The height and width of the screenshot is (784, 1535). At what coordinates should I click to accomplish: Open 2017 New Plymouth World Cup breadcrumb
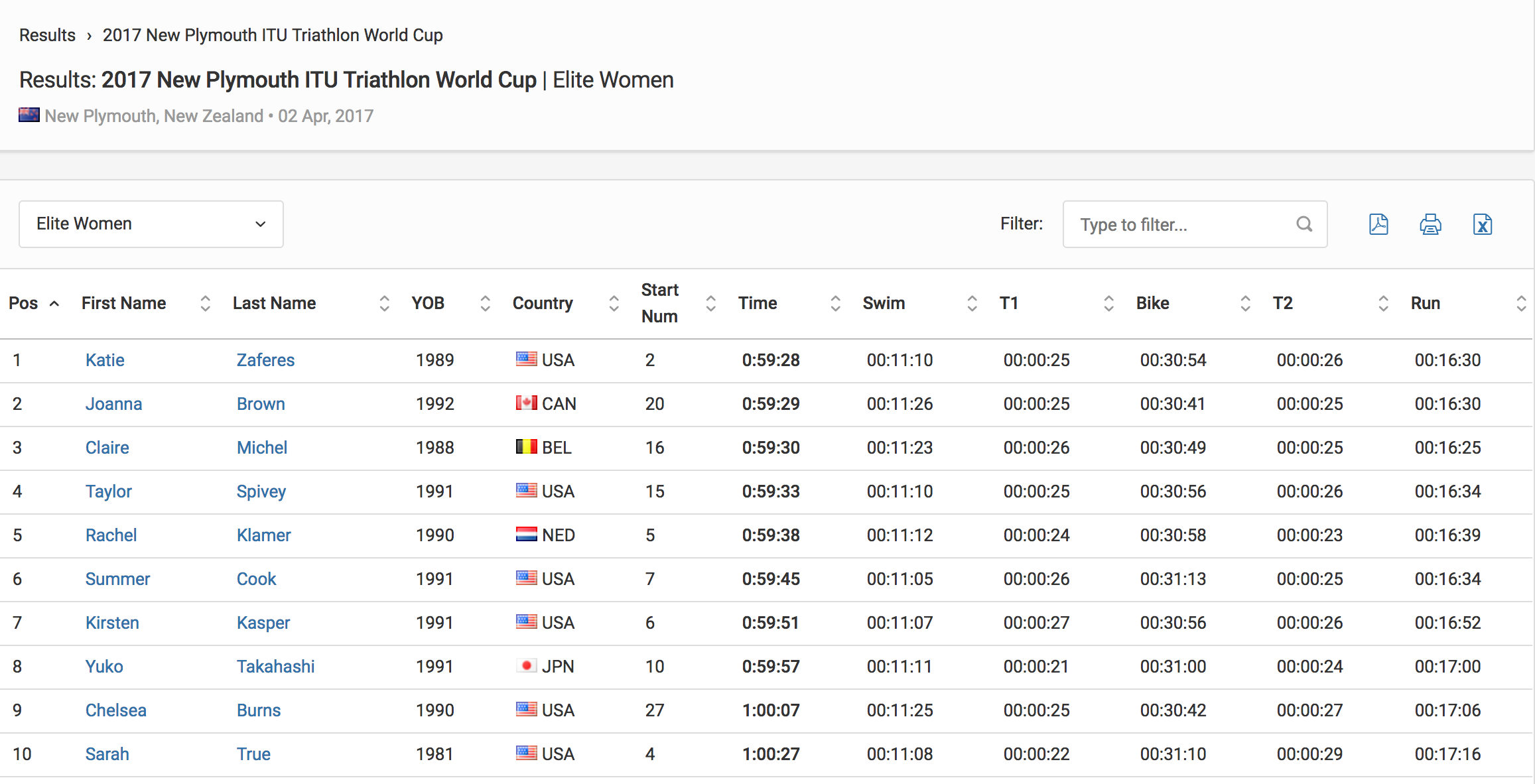[x=273, y=35]
